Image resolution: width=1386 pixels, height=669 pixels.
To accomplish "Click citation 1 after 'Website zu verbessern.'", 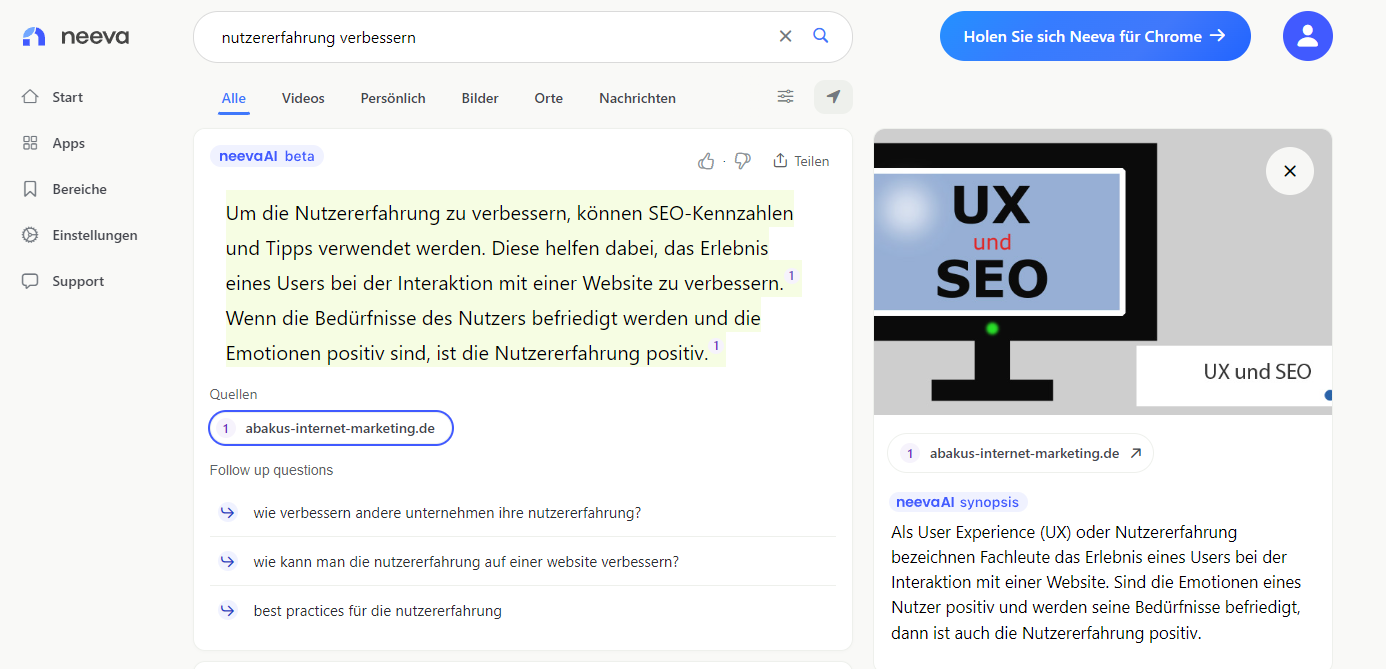I will click(792, 276).
